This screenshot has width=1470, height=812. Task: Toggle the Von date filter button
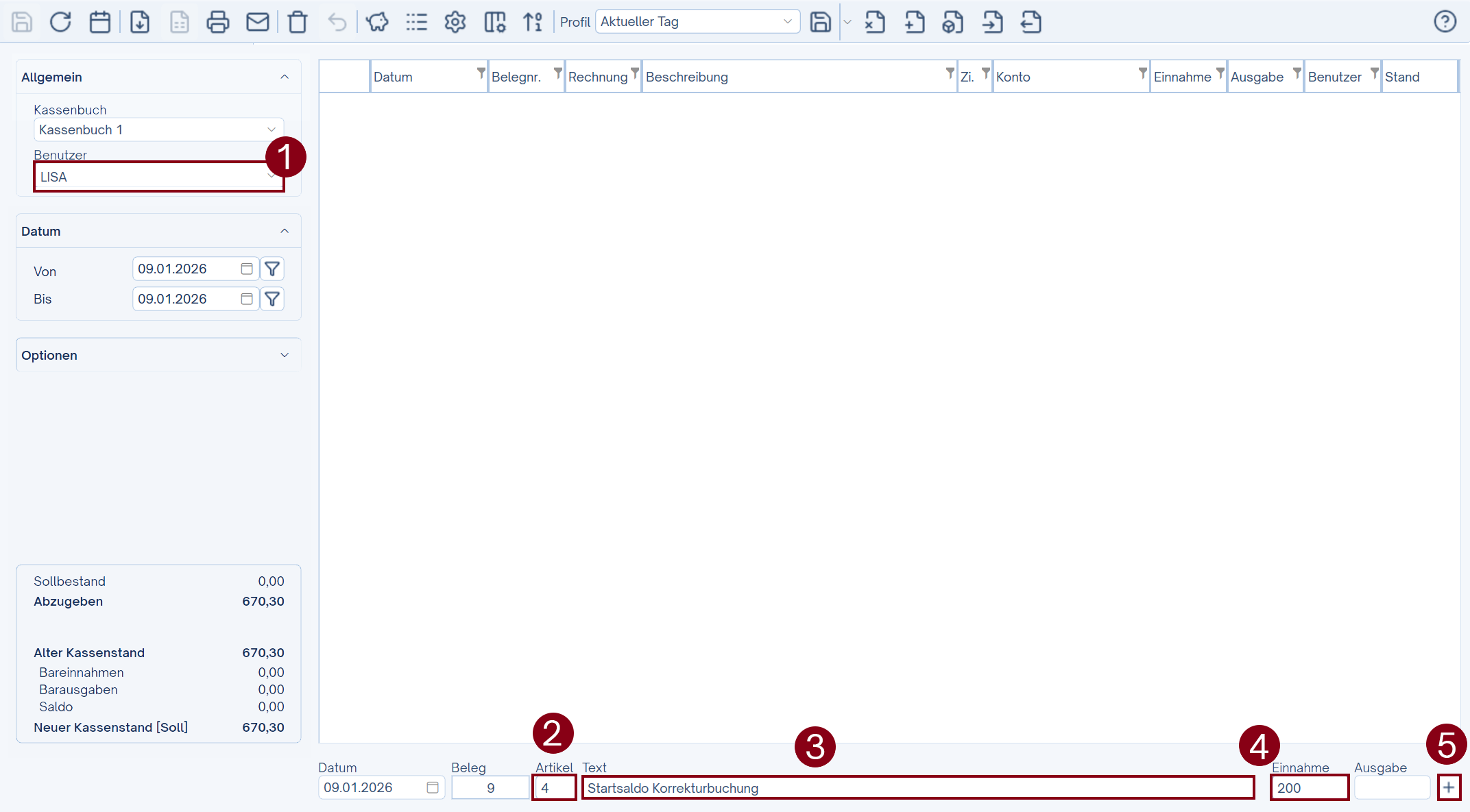[272, 269]
